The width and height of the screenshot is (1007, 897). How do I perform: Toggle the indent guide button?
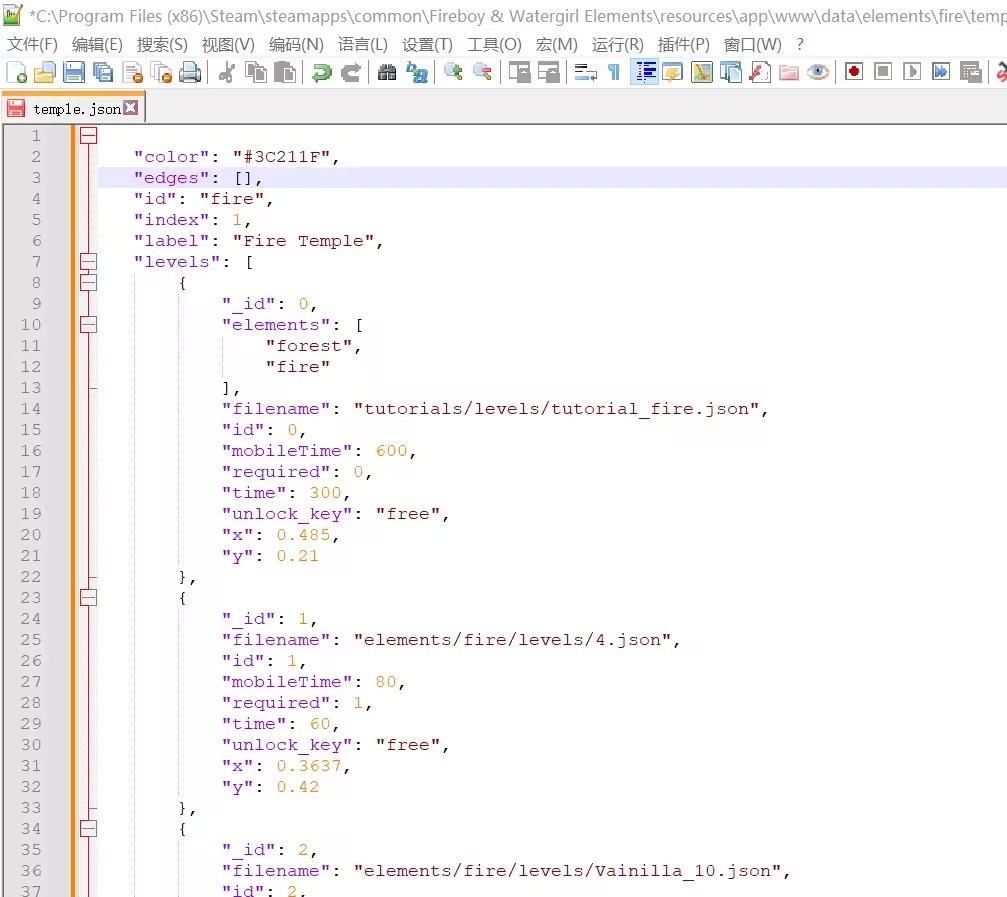[644, 73]
